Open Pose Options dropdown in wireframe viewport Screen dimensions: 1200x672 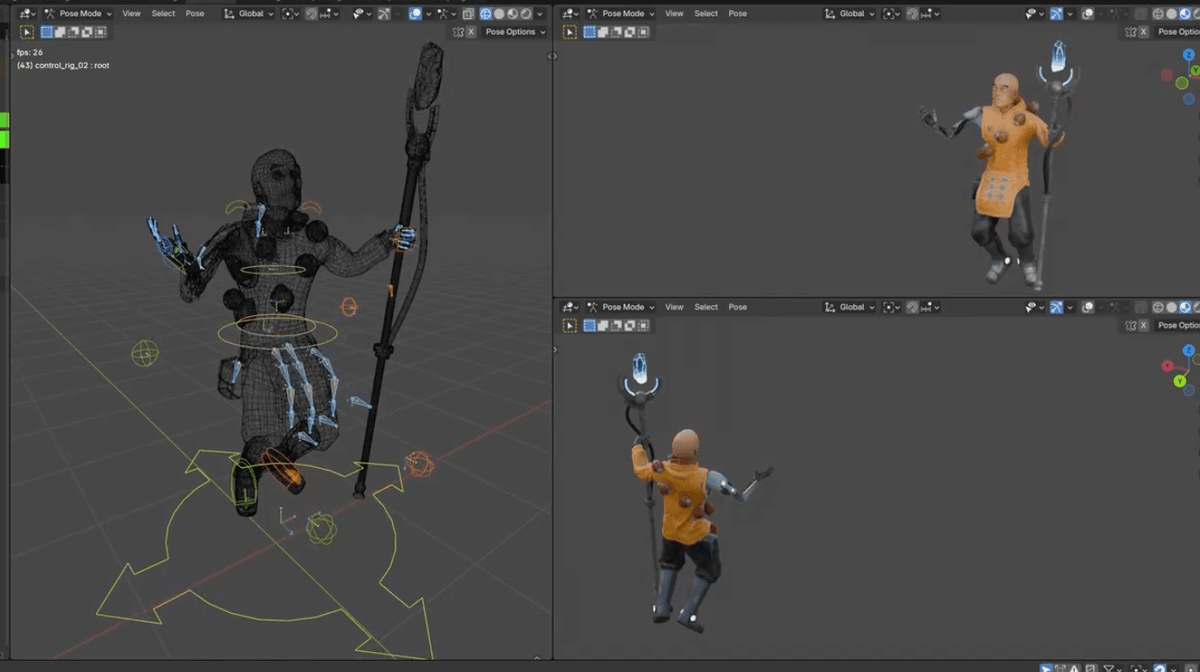pos(516,32)
